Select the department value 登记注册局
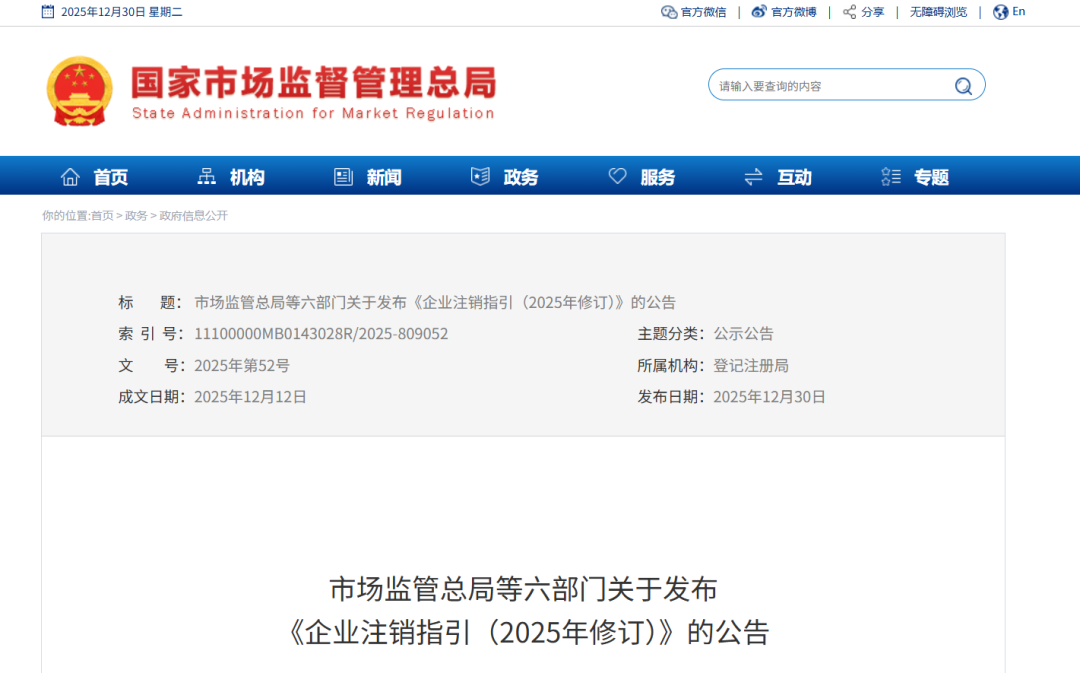This screenshot has height=673, width=1080. click(751, 366)
